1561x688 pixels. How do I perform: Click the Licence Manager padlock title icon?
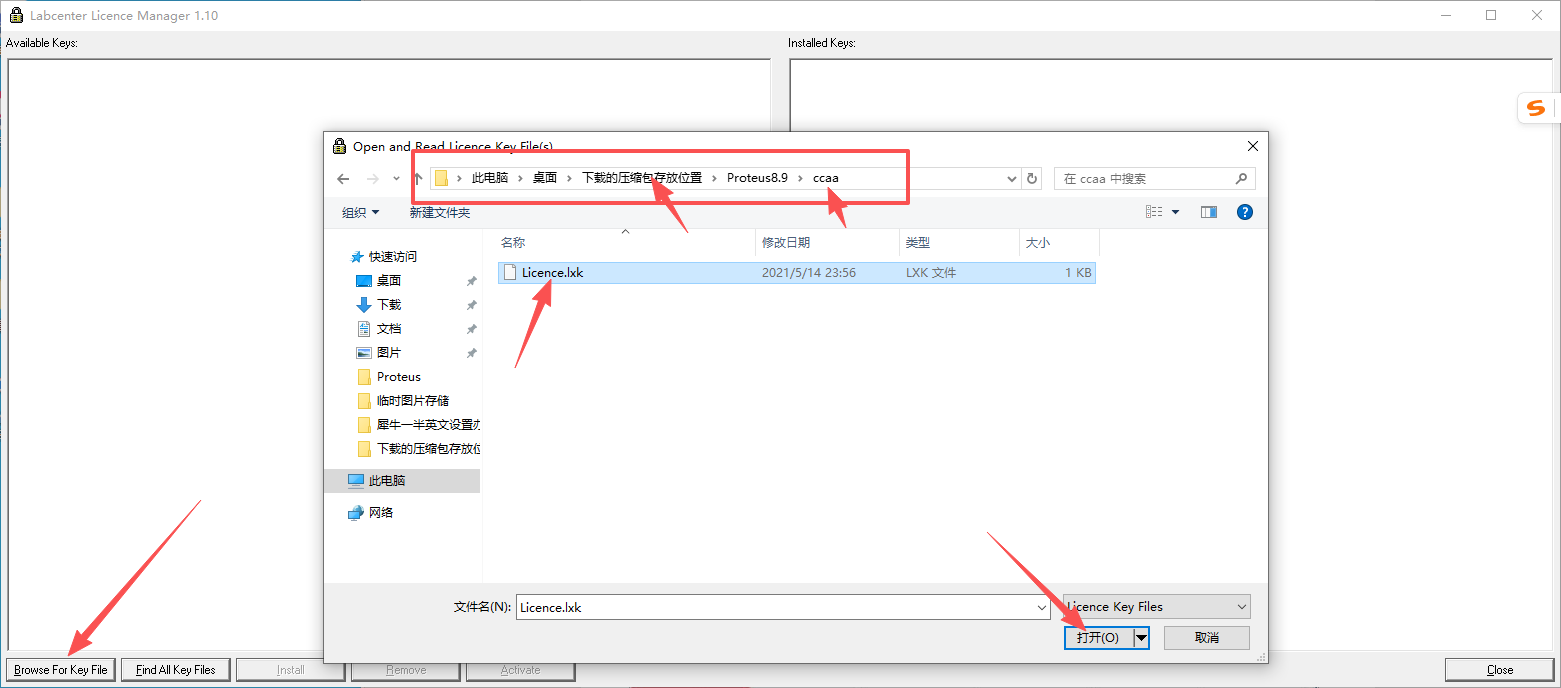(17, 15)
